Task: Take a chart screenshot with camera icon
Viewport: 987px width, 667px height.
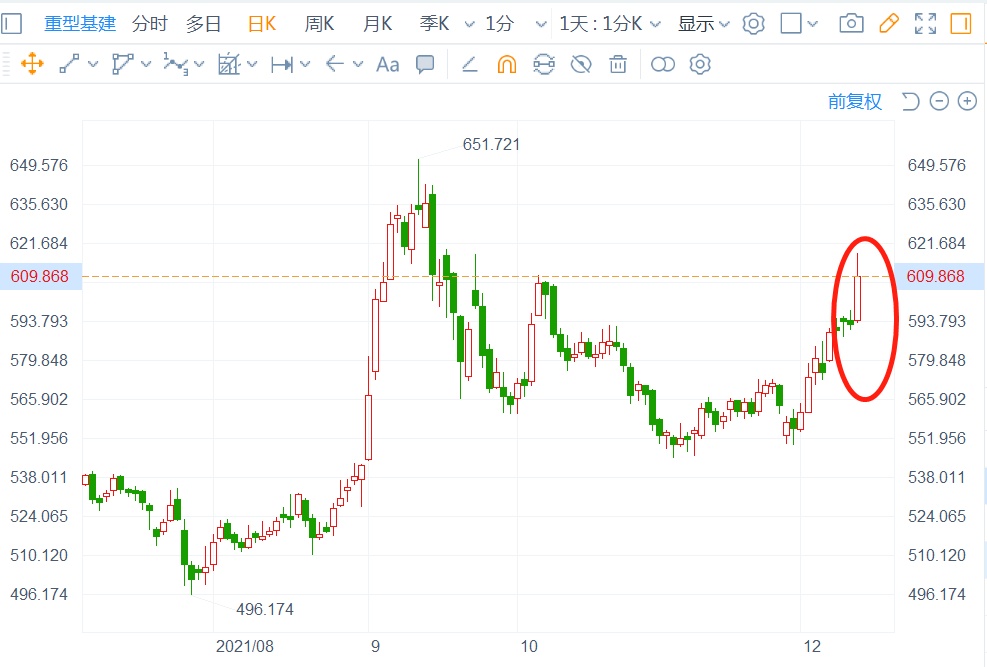Action: tap(851, 23)
